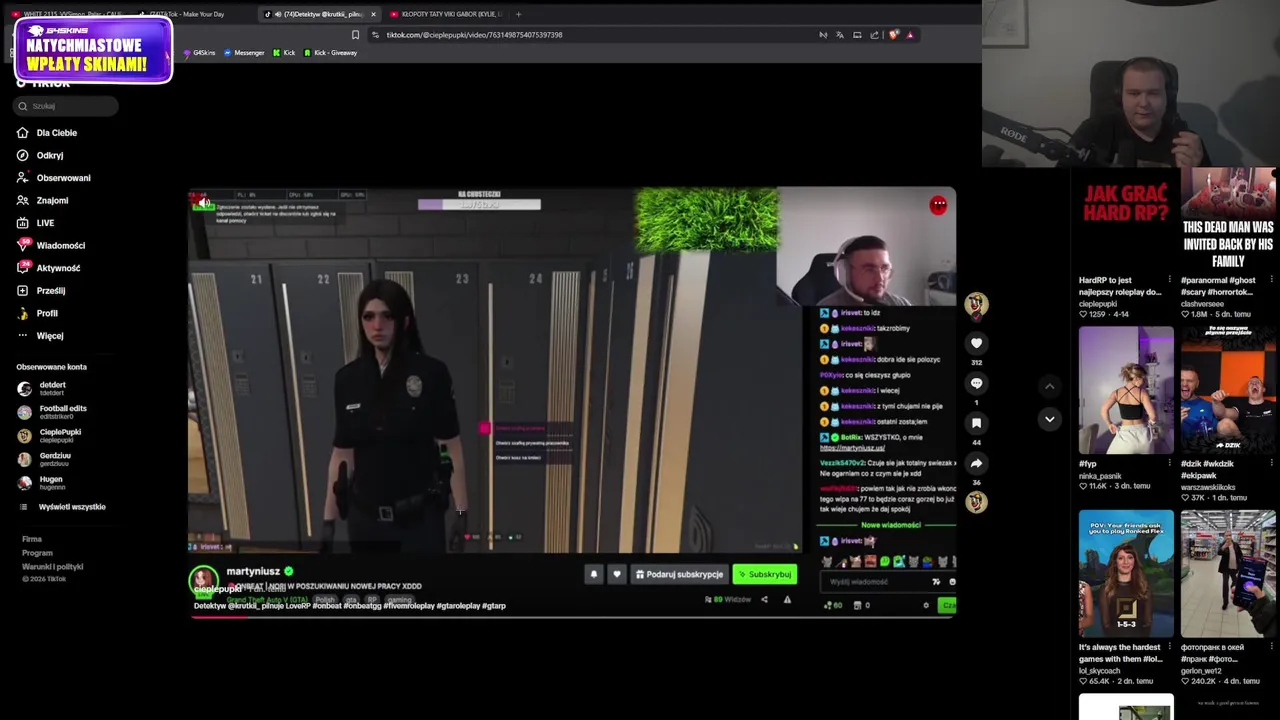Viewport: 1280px width, 720px height.
Task: Open CieplePupki followed account
Action: [49, 435]
